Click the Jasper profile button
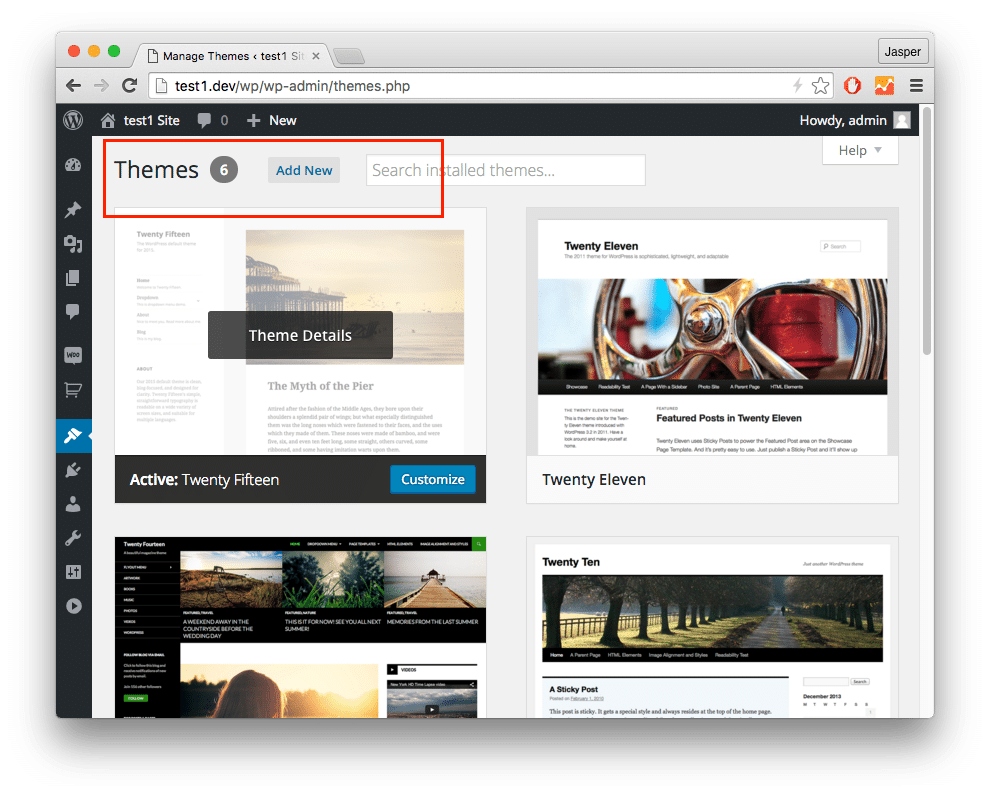The image size is (990, 798). coord(902,52)
